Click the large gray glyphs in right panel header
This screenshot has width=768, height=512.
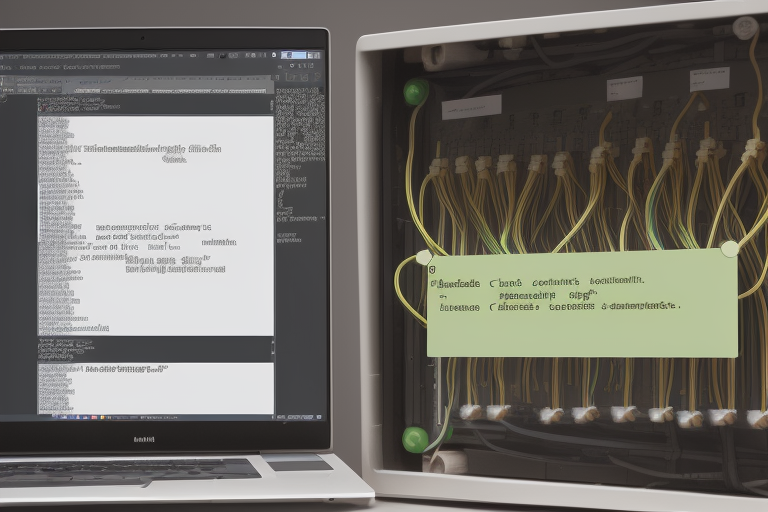pos(300,77)
